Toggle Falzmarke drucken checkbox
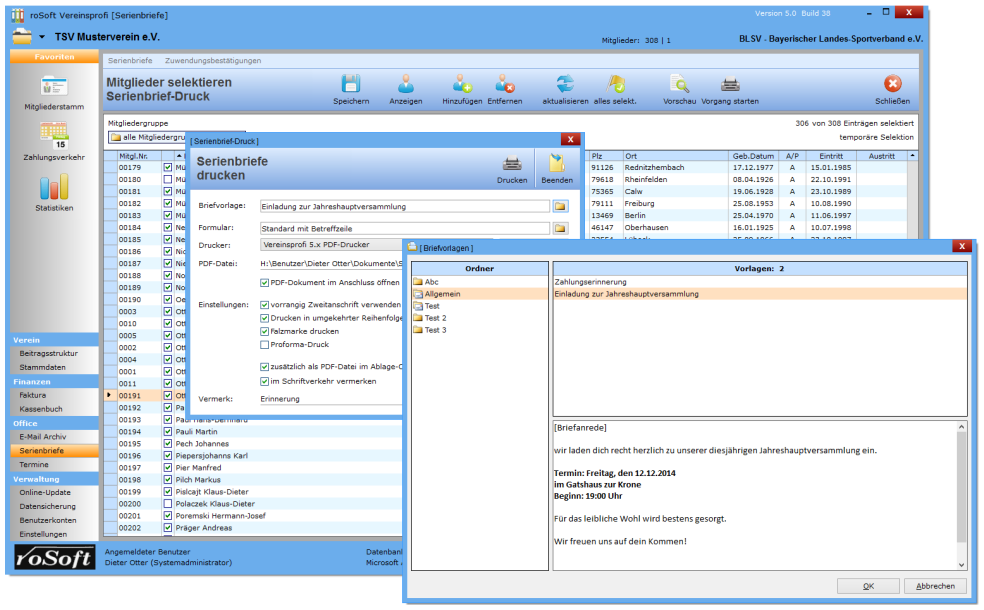 tap(264, 331)
